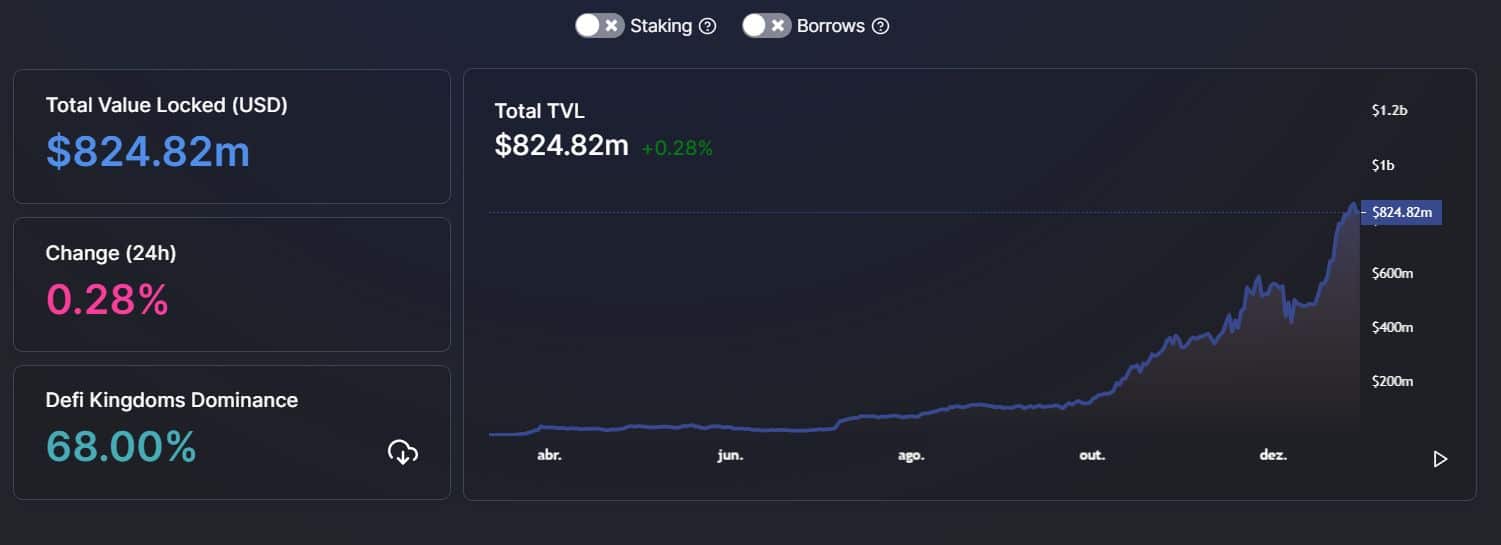Open the Staking help question-mark icon
The height and width of the screenshot is (545, 1501).
[707, 26]
